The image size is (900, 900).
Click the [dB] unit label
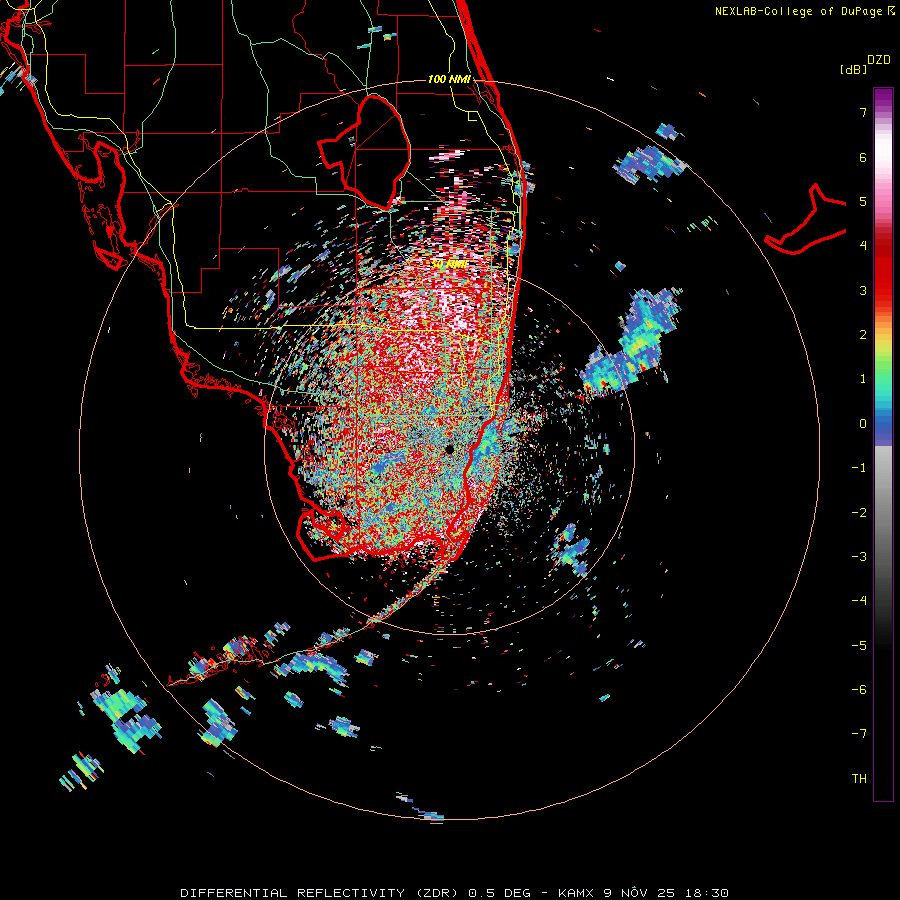pyautogui.click(x=854, y=69)
